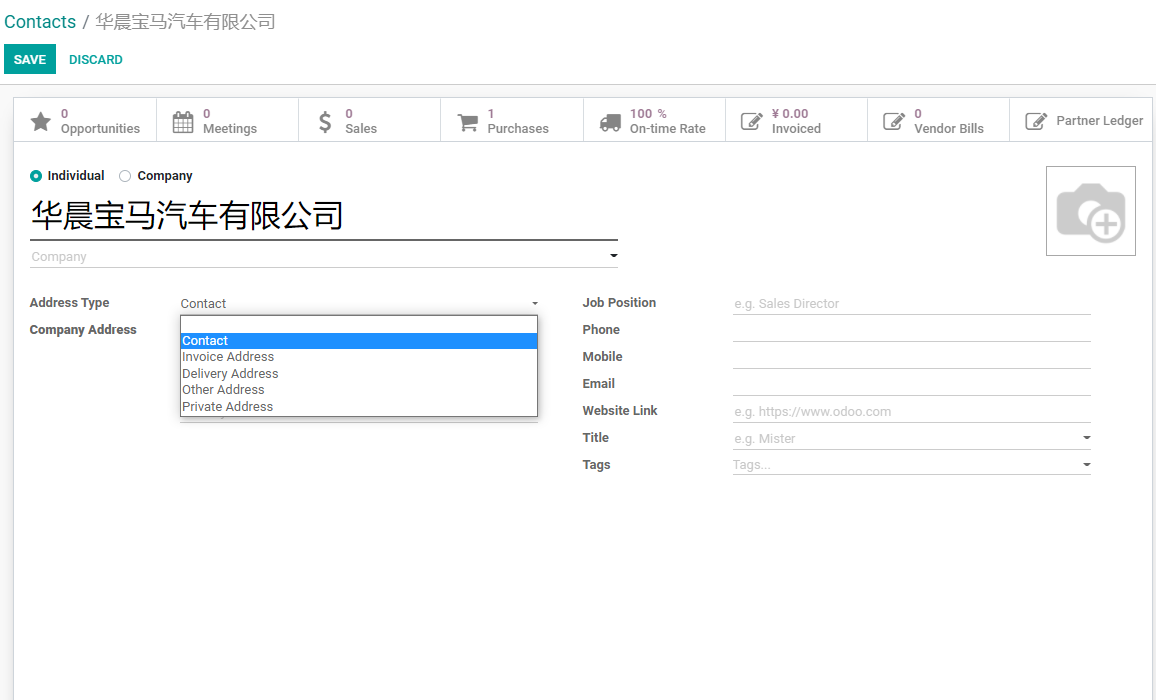The image size is (1156, 700).
Task: Select the Individual radio button
Action: (x=35, y=176)
